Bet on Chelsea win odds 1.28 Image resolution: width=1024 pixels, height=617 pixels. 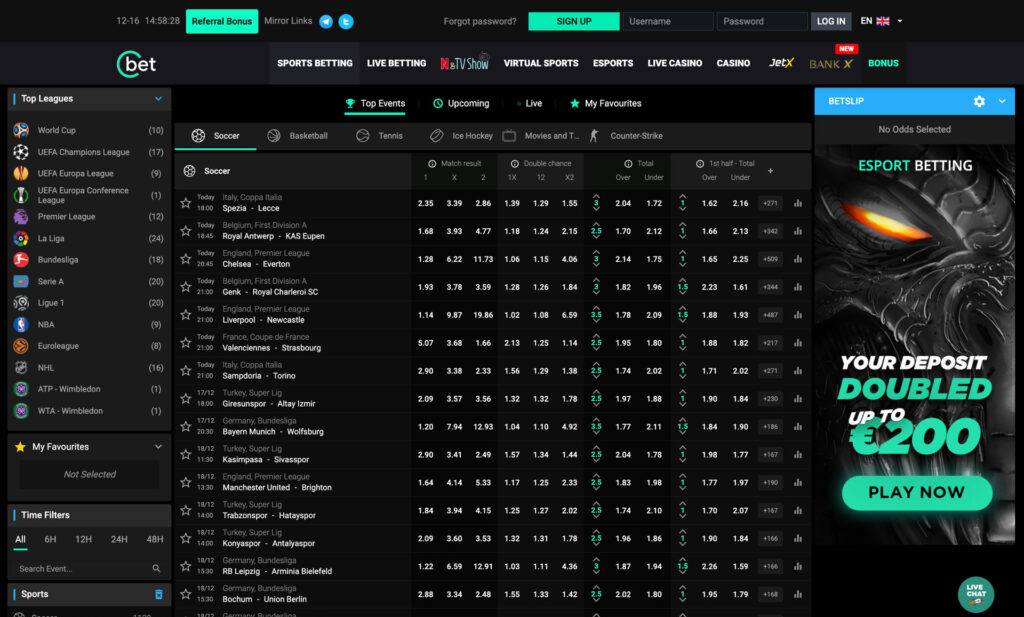[x=426, y=259]
